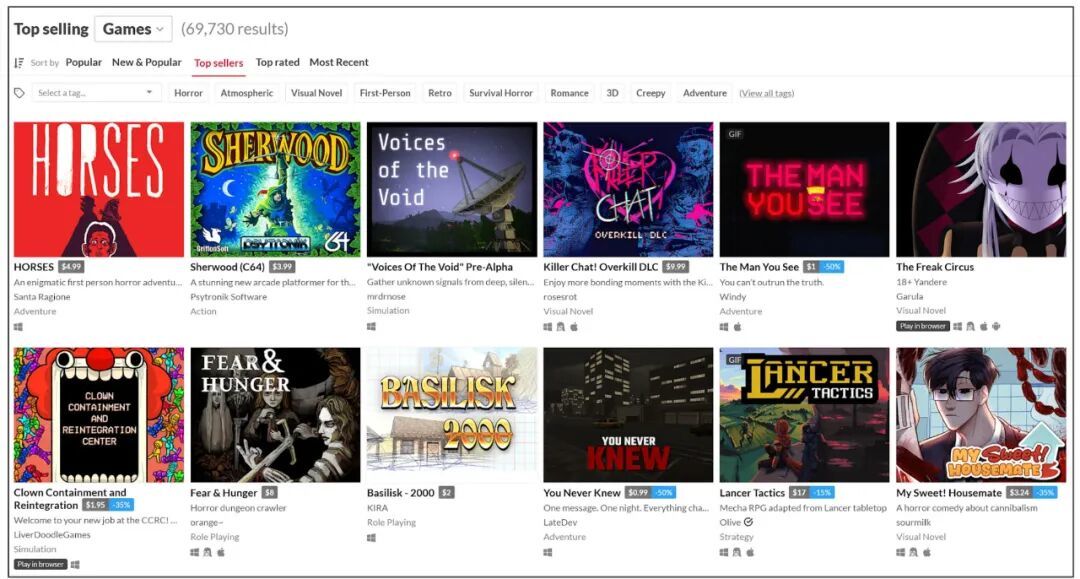This screenshot has height=579, width=1080.
Task: Open the Games category dropdown
Action: click(133, 29)
